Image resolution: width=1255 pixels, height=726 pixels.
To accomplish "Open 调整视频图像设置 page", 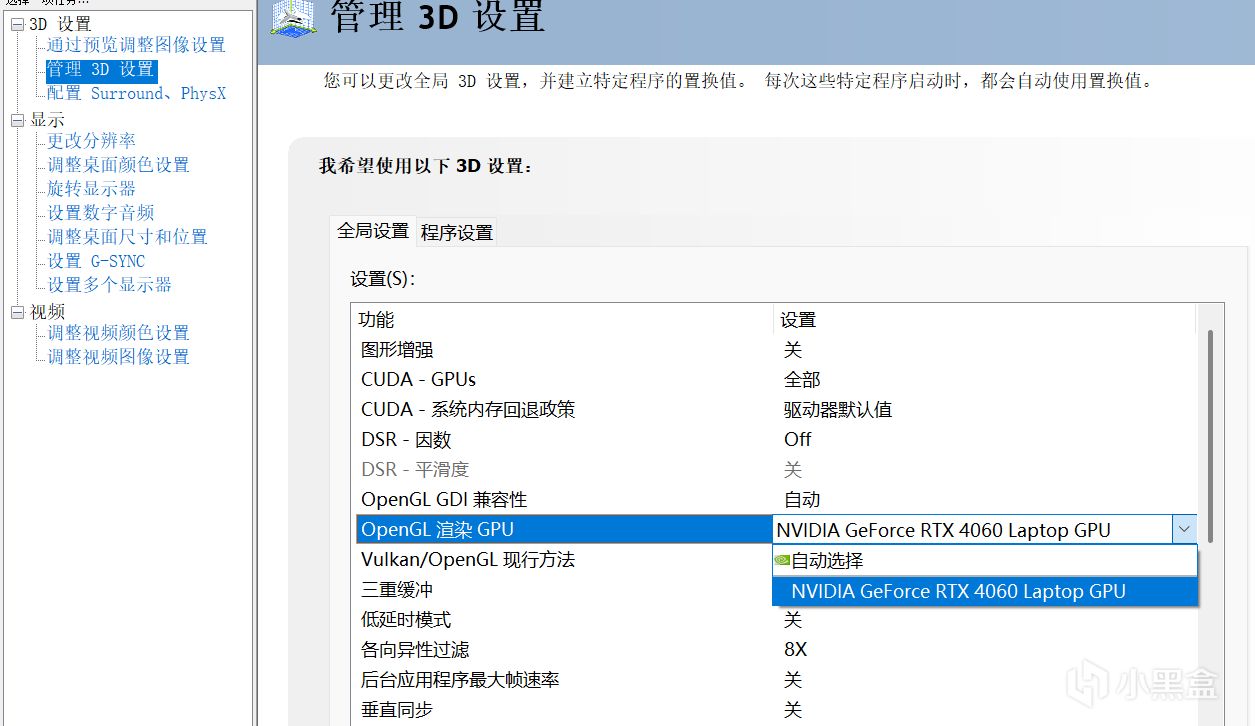I will [118, 357].
